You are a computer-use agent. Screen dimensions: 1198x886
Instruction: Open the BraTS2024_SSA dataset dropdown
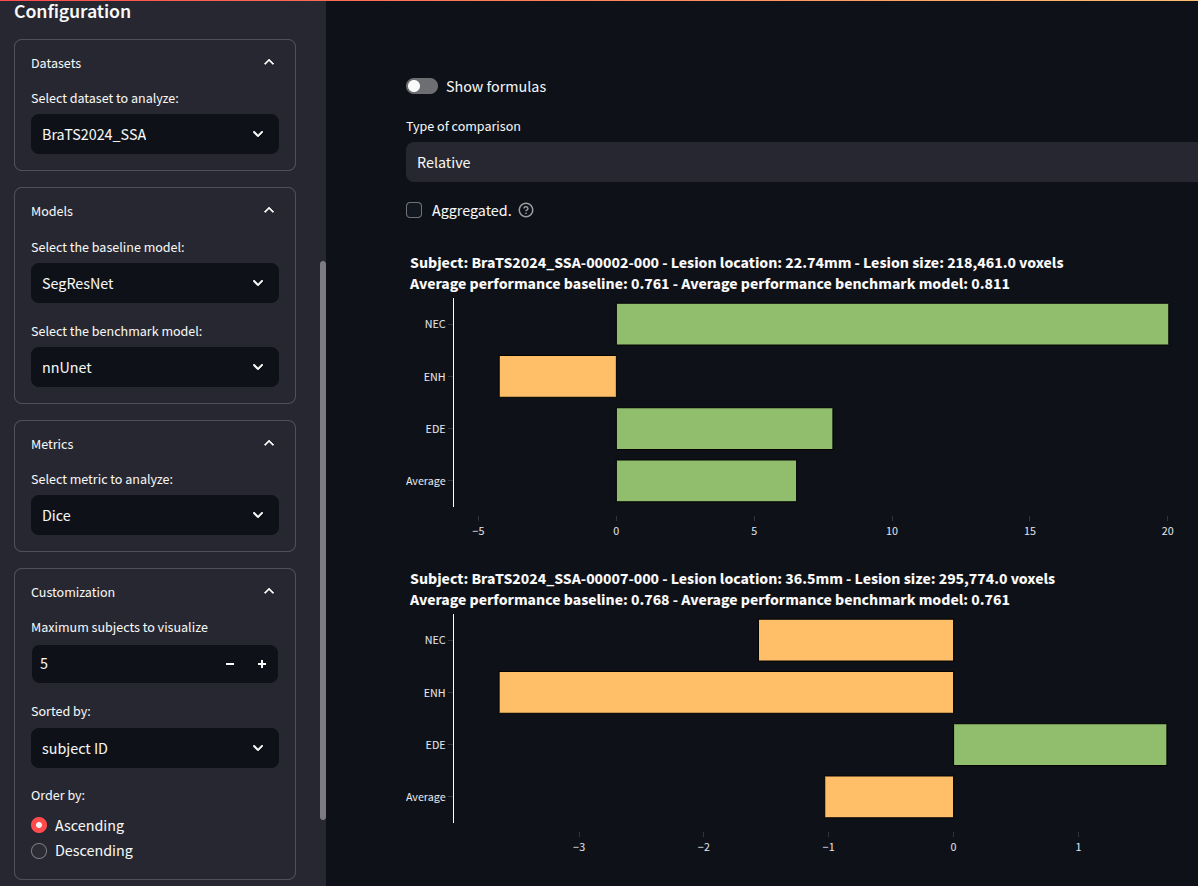tap(155, 134)
